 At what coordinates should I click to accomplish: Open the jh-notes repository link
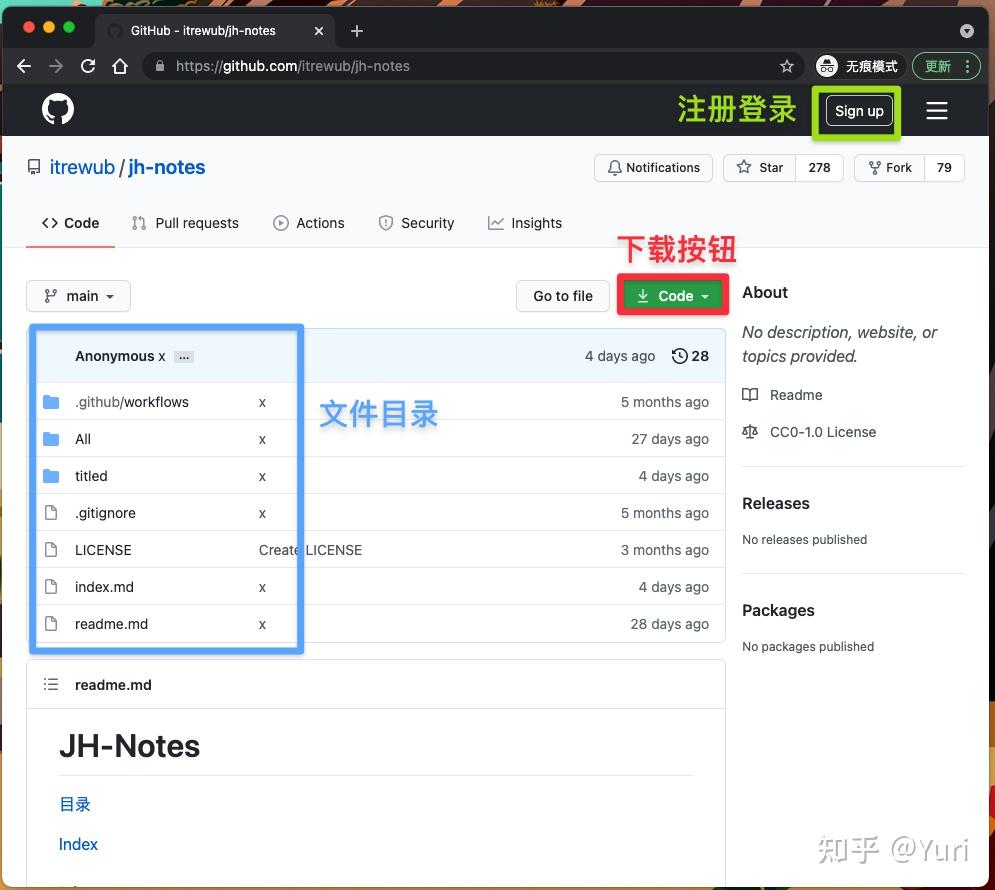coord(166,167)
